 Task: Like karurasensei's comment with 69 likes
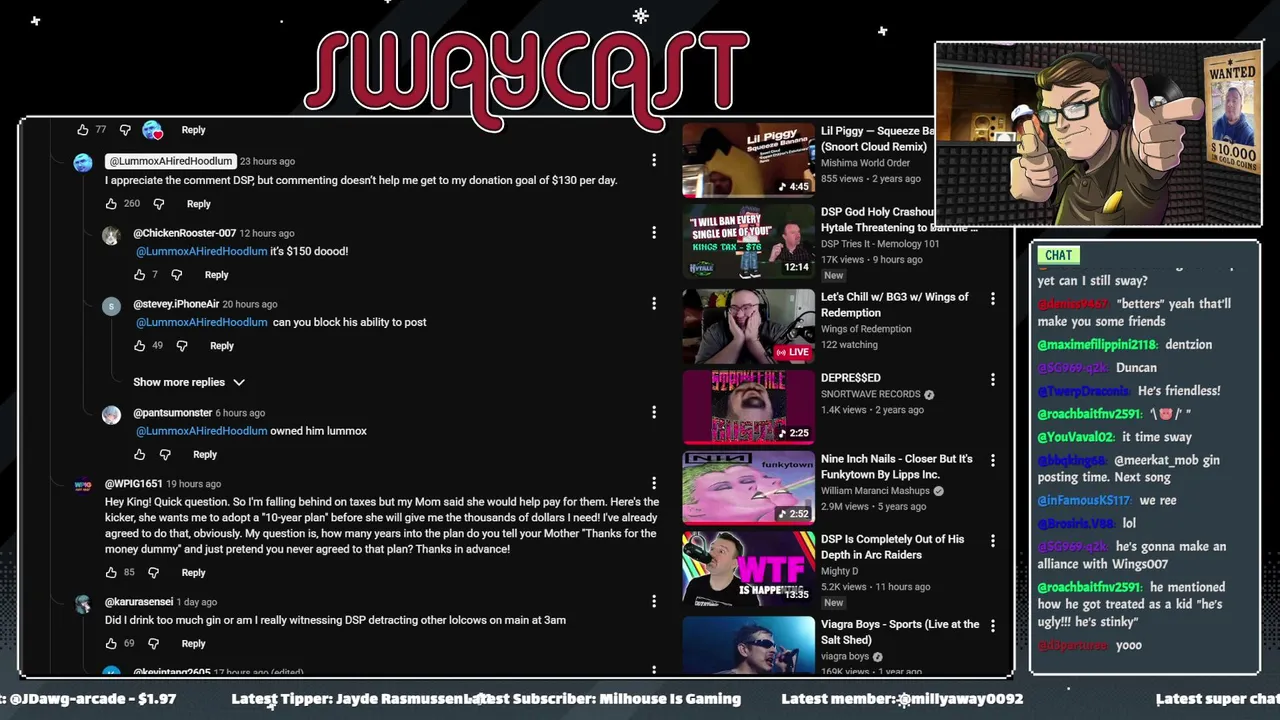111,644
